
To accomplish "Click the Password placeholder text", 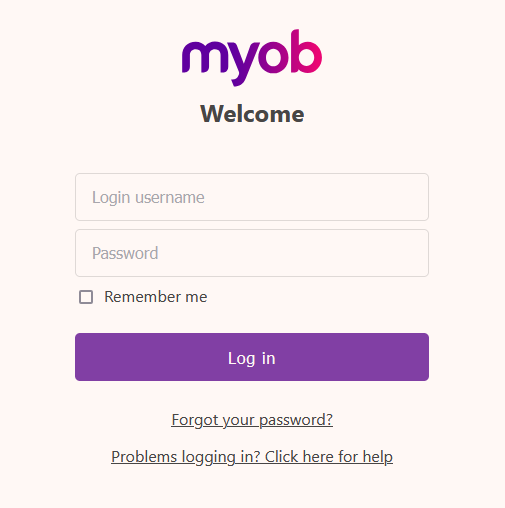I will click(125, 253).
